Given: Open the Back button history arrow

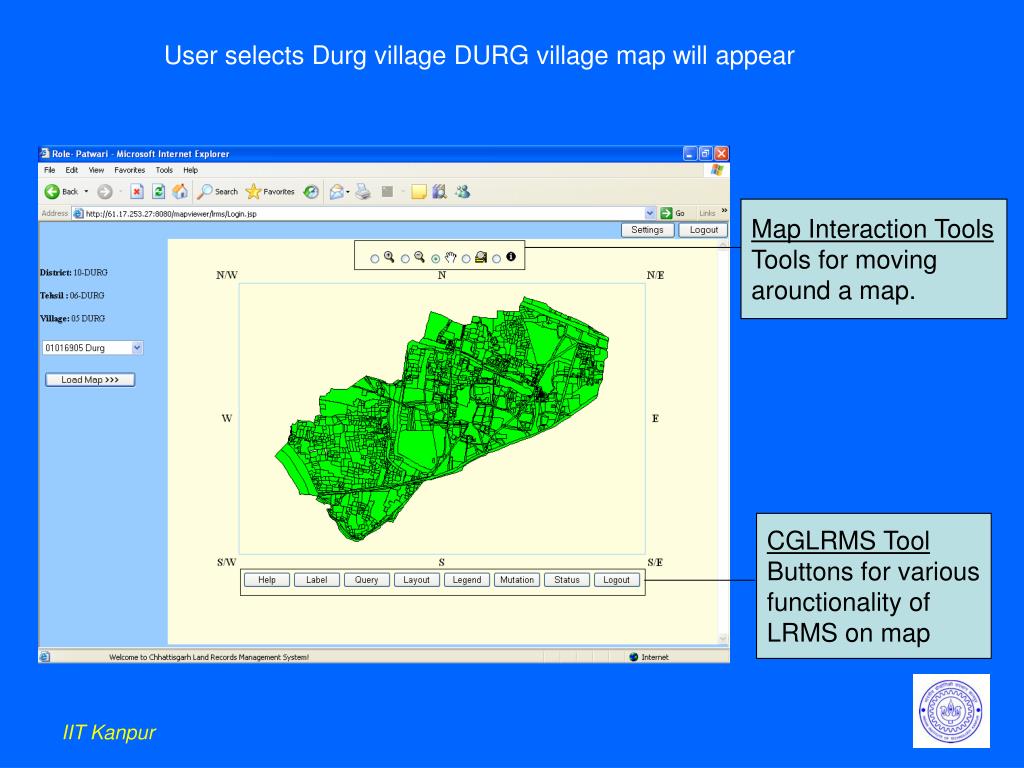Looking at the screenshot, I should coord(86,191).
